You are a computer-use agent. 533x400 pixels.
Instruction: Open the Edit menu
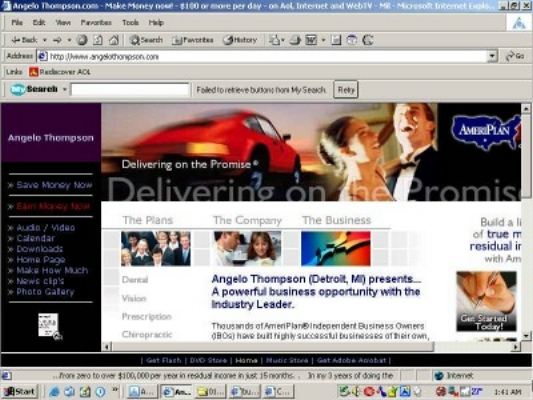coord(39,22)
